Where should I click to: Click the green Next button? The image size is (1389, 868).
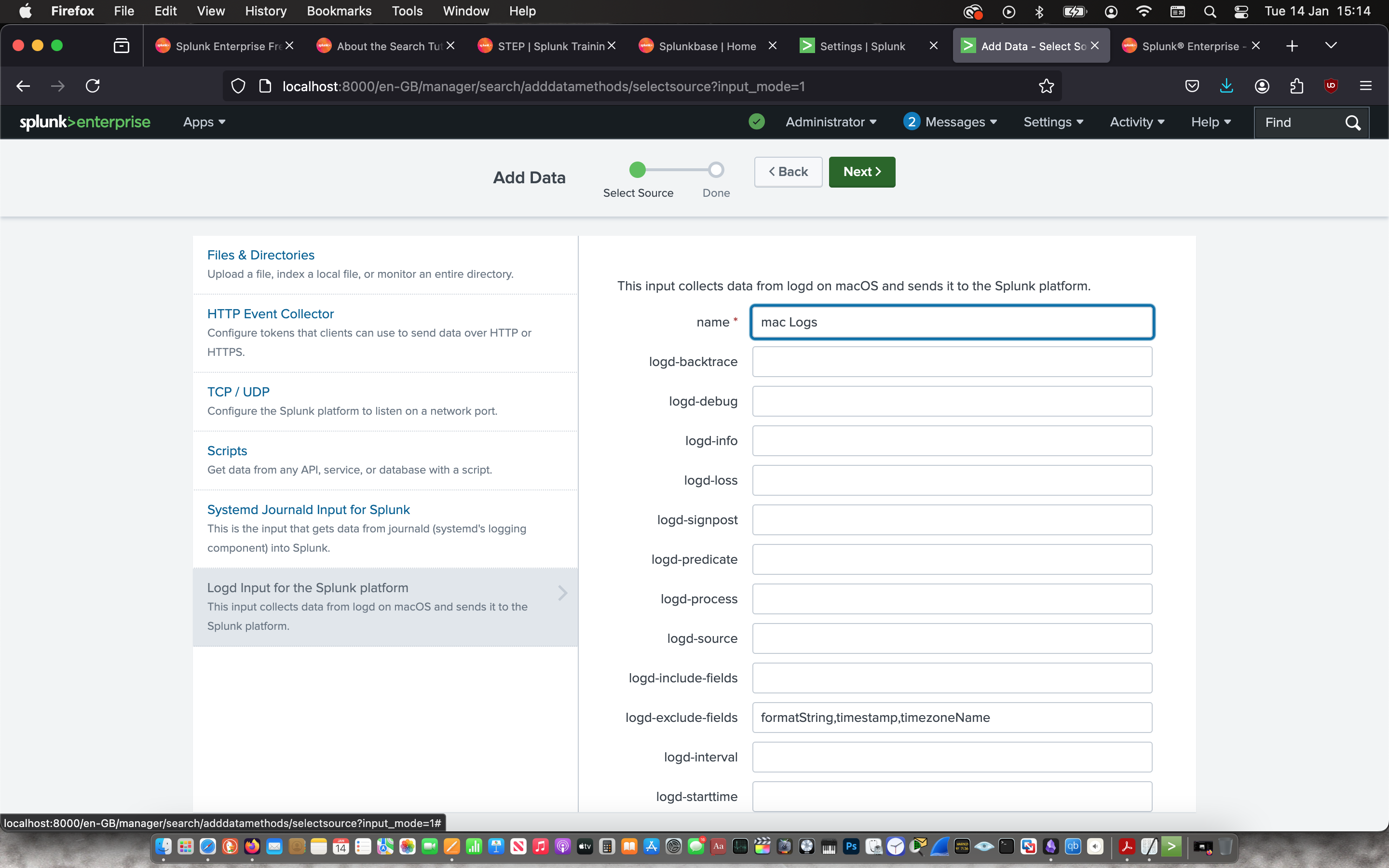861,172
